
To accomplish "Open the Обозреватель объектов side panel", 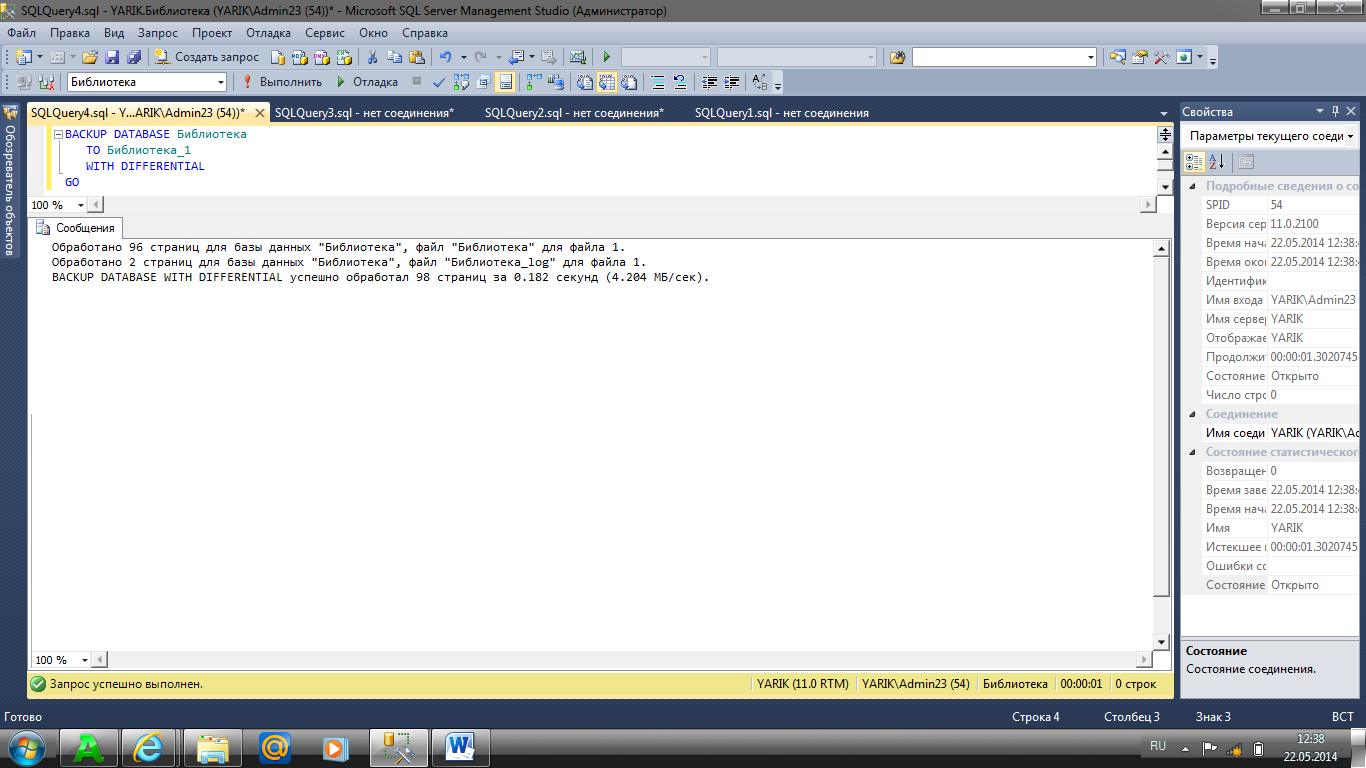I will point(9,182).
